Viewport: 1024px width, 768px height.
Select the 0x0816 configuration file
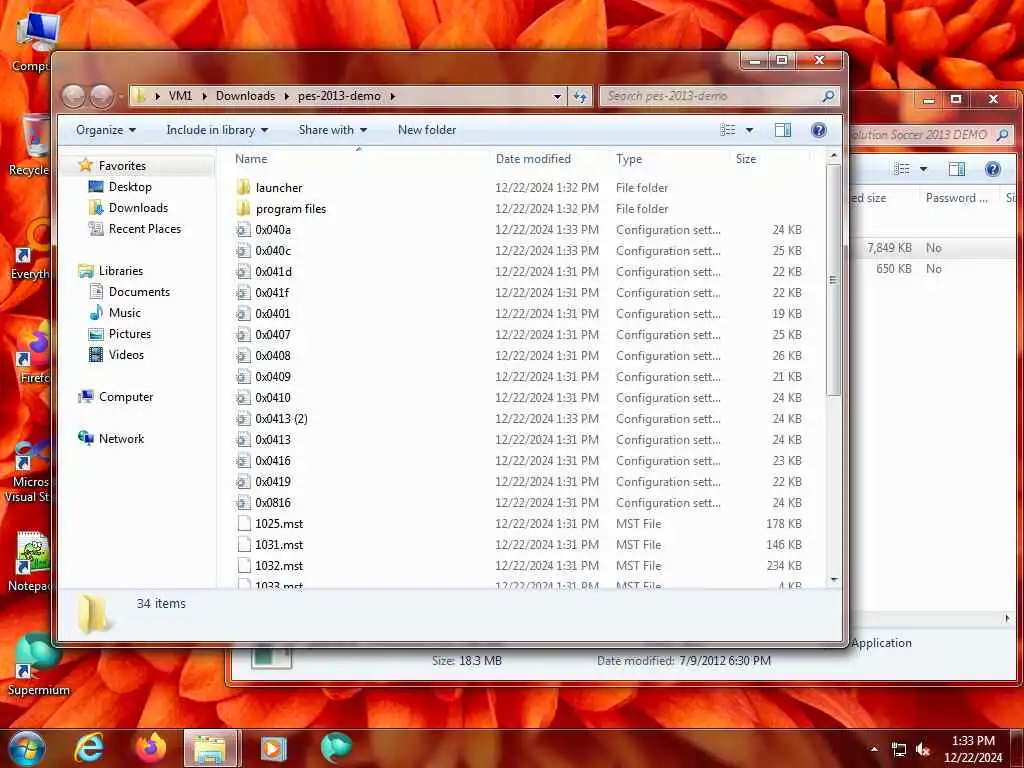[272, 502]
